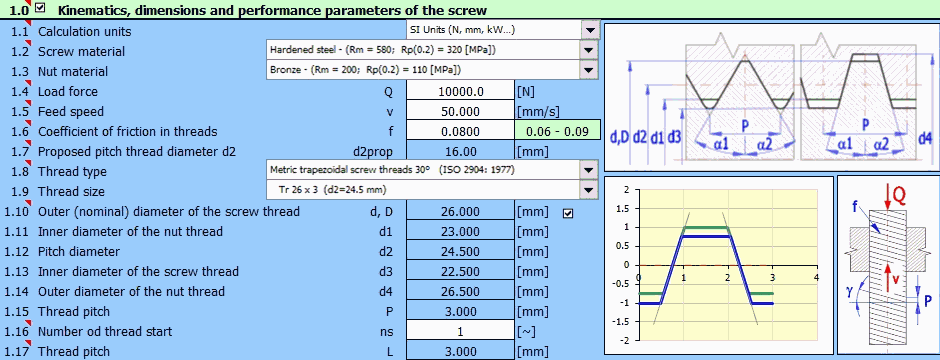Viewport: 940px width, 360px height.
Task: Open the Thread type dropdown arrow
Action: pos(590,171)
